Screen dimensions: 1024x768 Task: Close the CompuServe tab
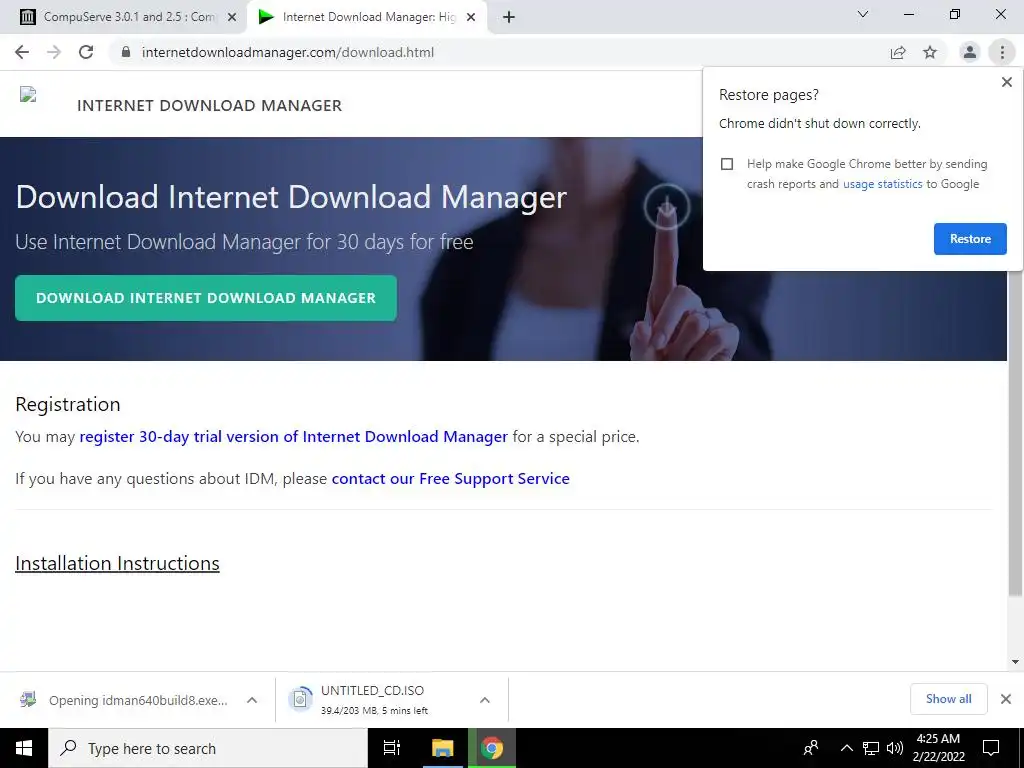click(x=232, y=18)
